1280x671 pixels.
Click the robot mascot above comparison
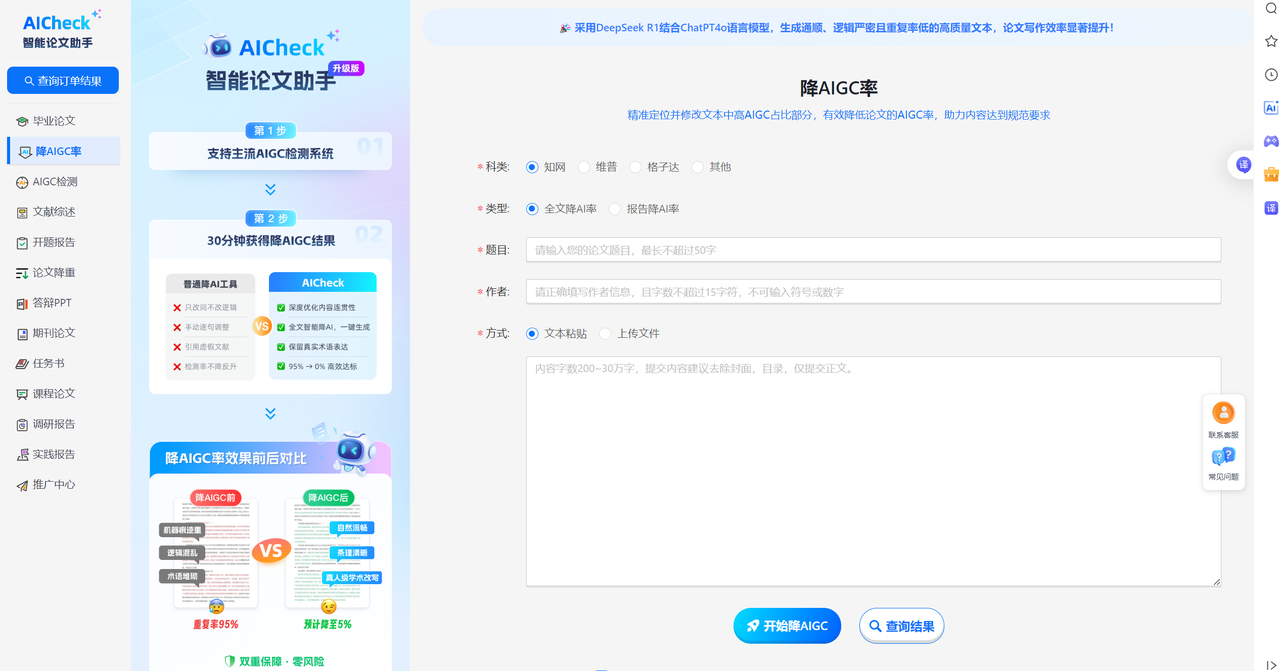351,450
